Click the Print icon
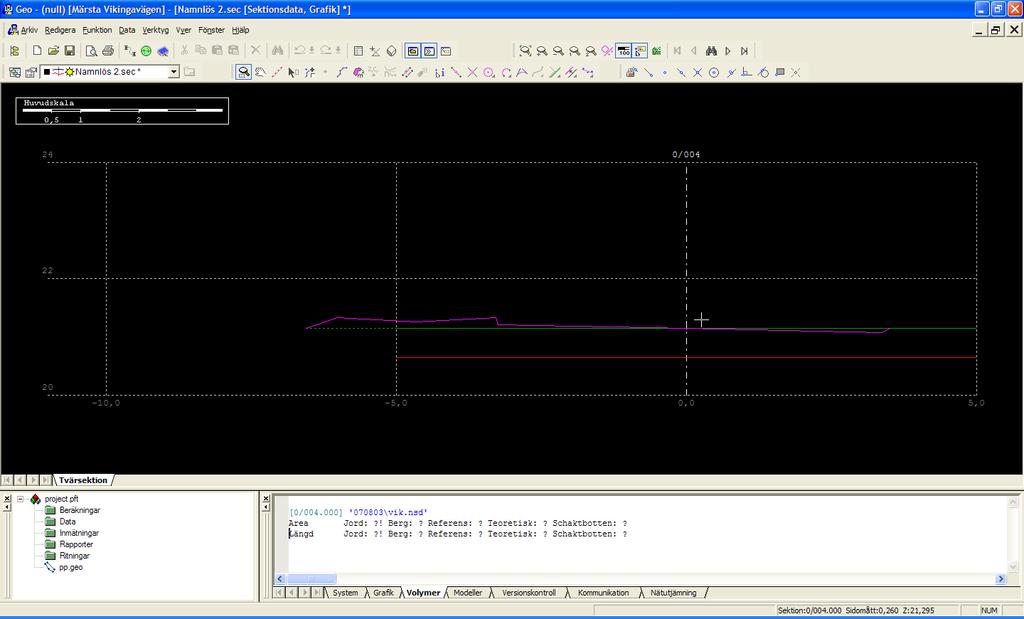The height and width of the screenshot is (619, 1024). 108,51
